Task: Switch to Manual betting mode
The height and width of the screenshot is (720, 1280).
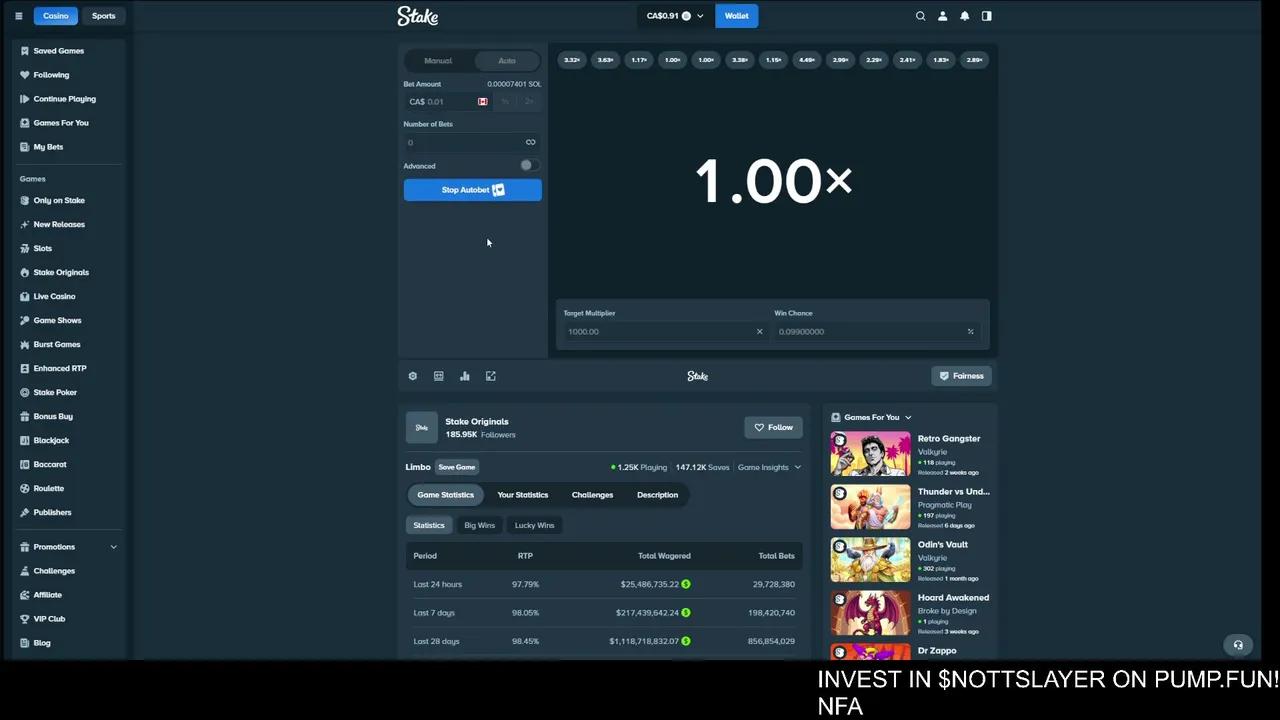Action: [438, 61]
